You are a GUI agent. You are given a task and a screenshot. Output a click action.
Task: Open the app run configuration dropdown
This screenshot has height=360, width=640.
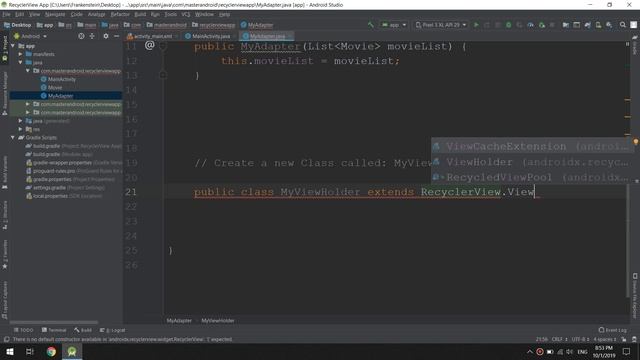[393, 25]
